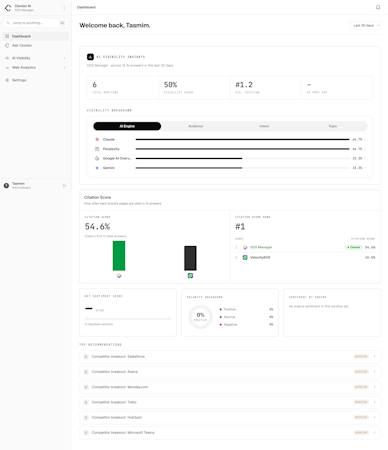Click the green citation score bar
The image size is (388, 450).
coord(119,256)
